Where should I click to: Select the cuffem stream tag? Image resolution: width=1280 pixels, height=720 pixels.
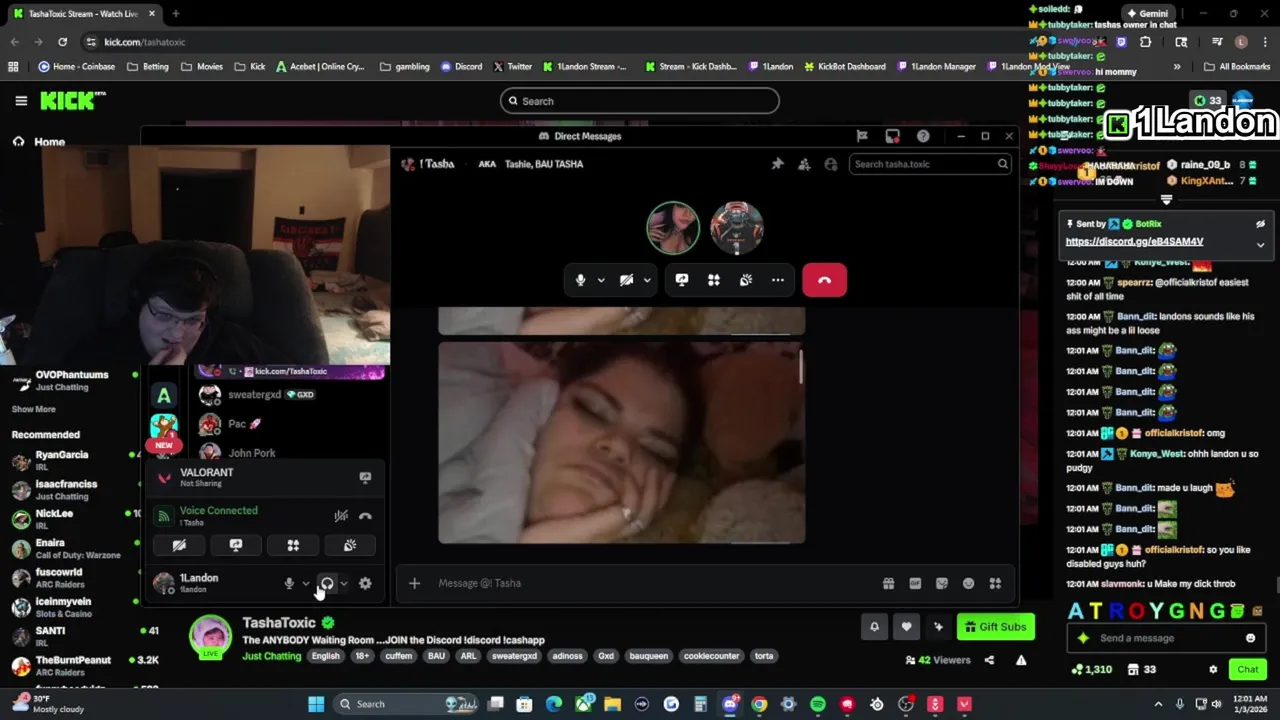pyautogui.click(x=398, y=656)
